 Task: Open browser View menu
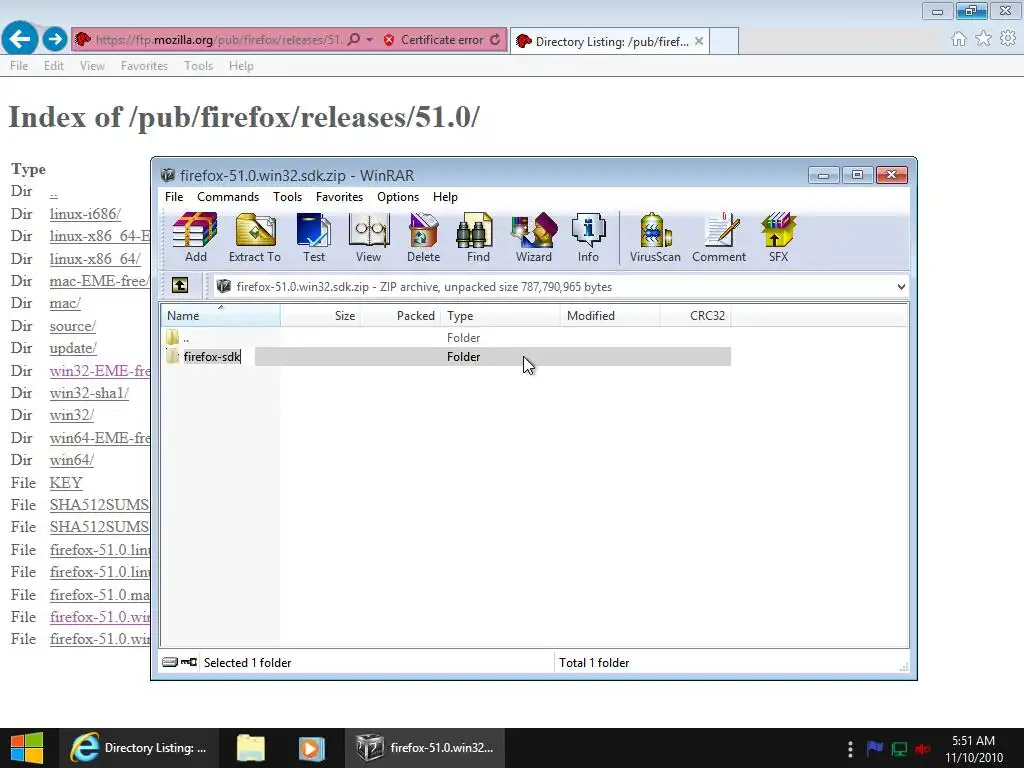point(92,66)
